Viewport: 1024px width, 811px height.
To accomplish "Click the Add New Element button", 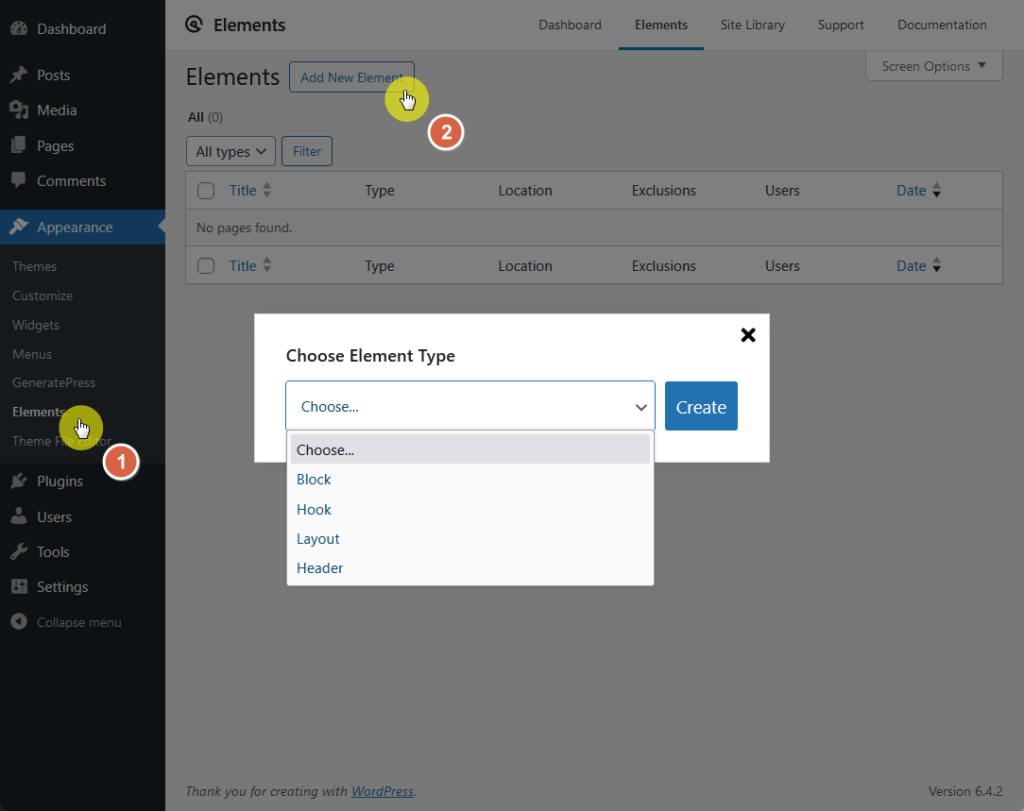I will point(351,77).
